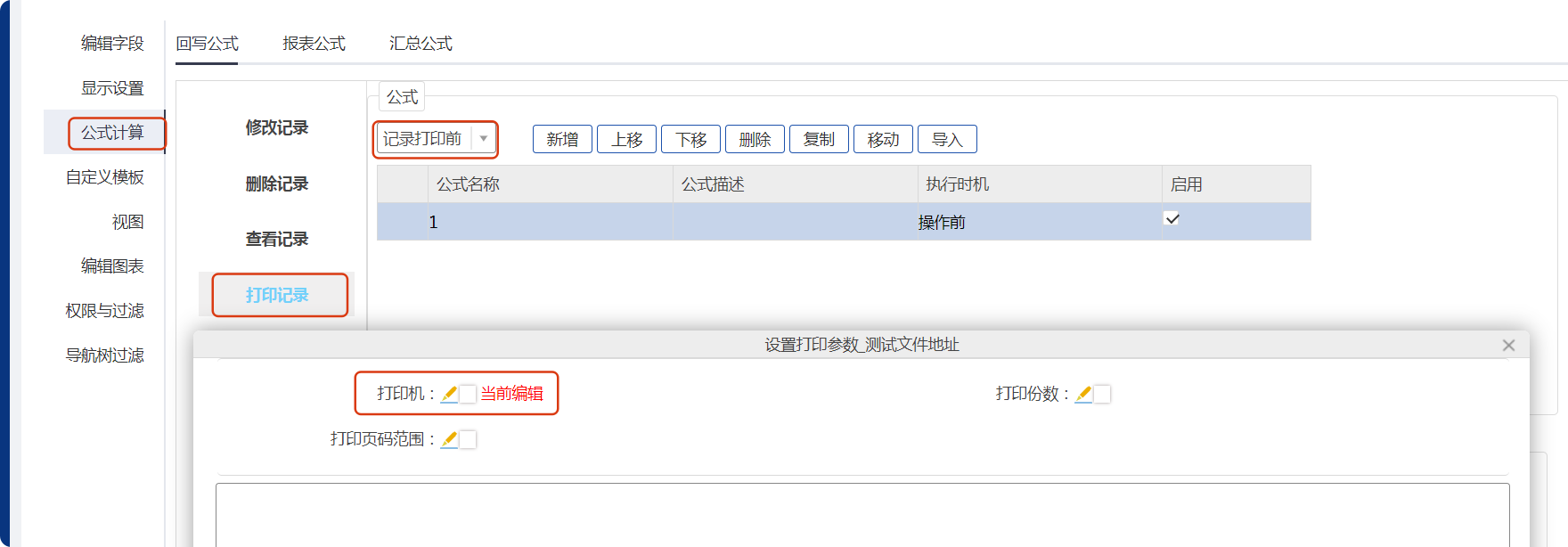Tick the checkbox next to 打印机
1568x547 pixels.
tap(468, 394)
